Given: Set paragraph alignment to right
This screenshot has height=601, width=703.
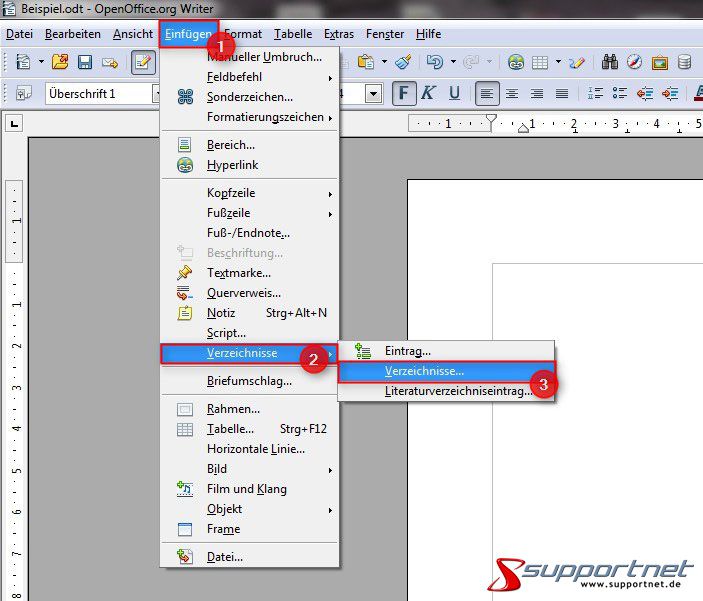Looking at the screenshot, I should click(537, 93).
